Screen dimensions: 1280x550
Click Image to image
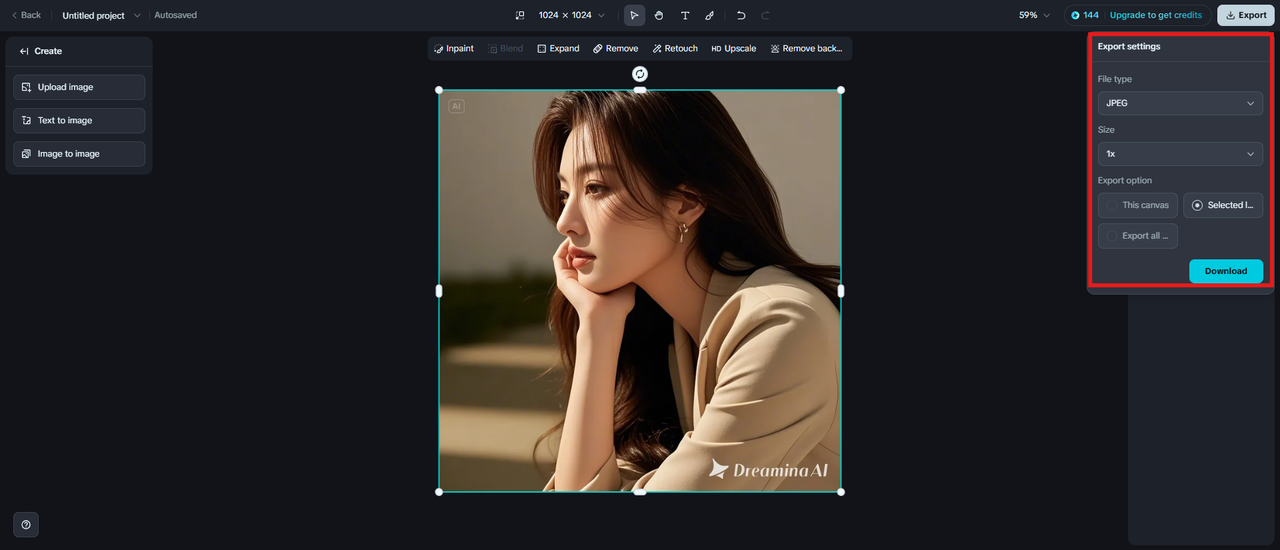coord(79,154)
